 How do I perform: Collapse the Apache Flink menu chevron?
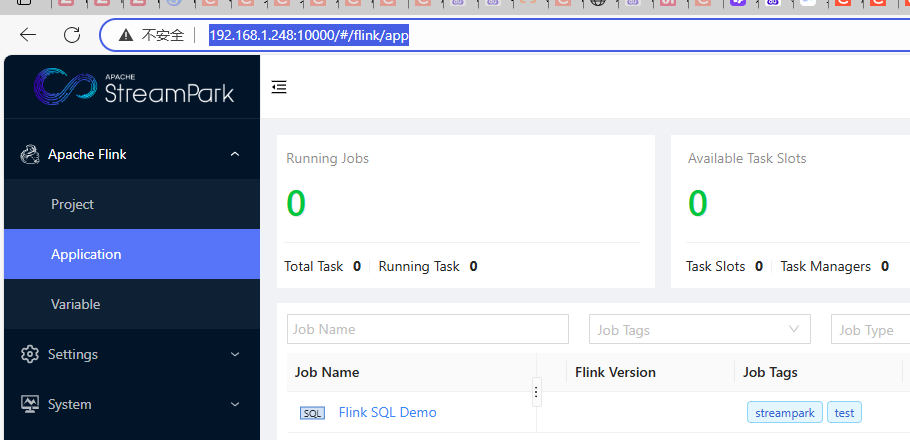234,154
